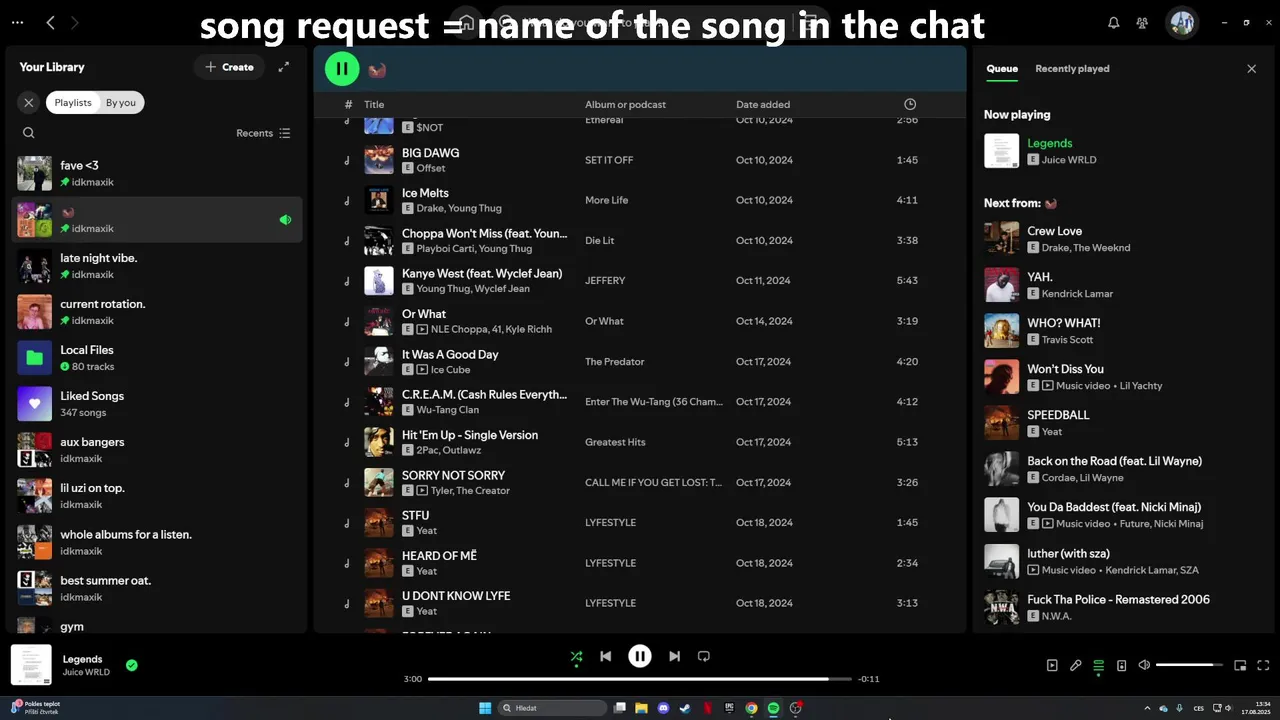This screenshot has width=1280, height=720.
Task: Open the current rotation. playlist
Action: click(157, 312)
